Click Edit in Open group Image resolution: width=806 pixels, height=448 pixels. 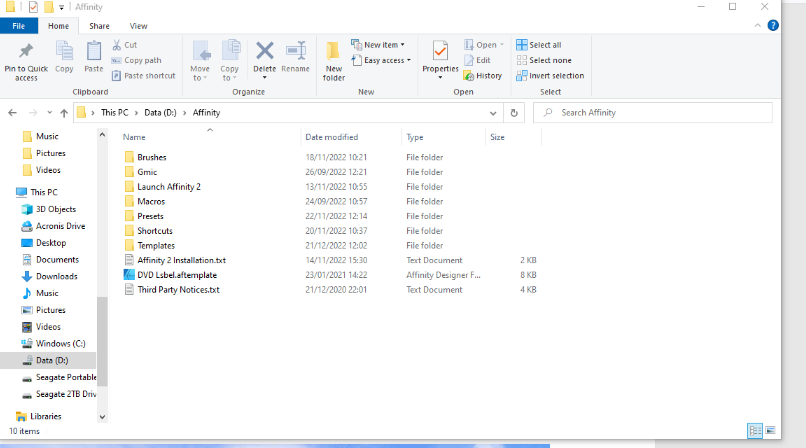point(477,60)
